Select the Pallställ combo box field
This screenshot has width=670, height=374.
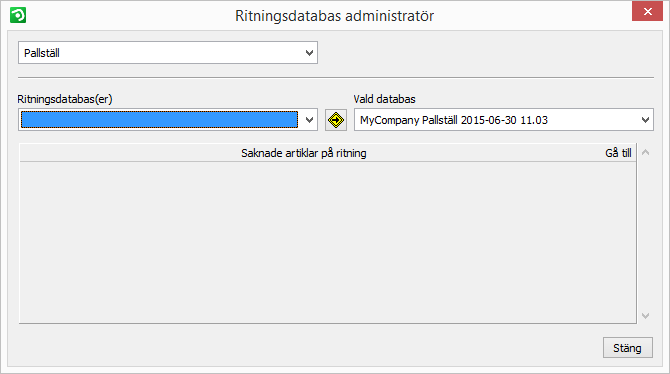pos(168,53)
